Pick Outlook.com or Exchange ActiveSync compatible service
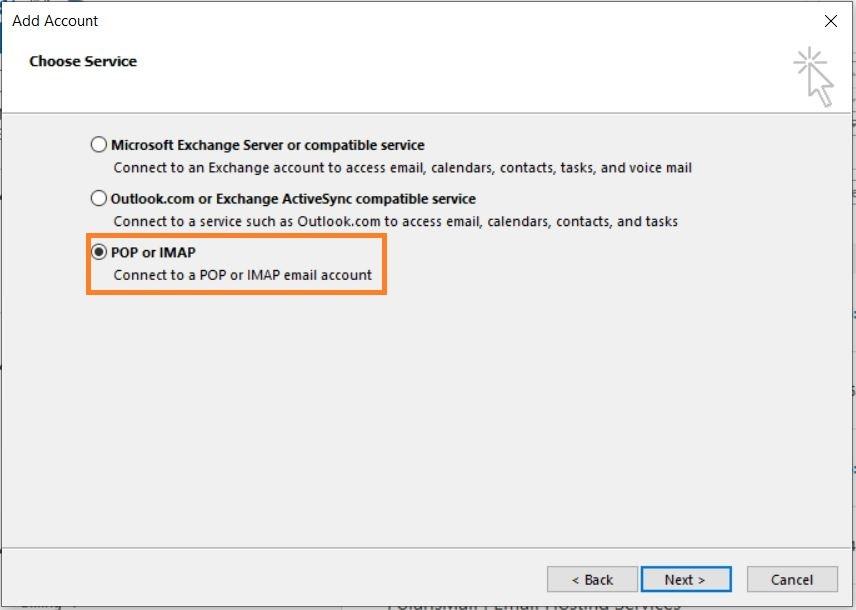This screenshot has width=856, height=610. pyautogui.click(x=98, y=198)
